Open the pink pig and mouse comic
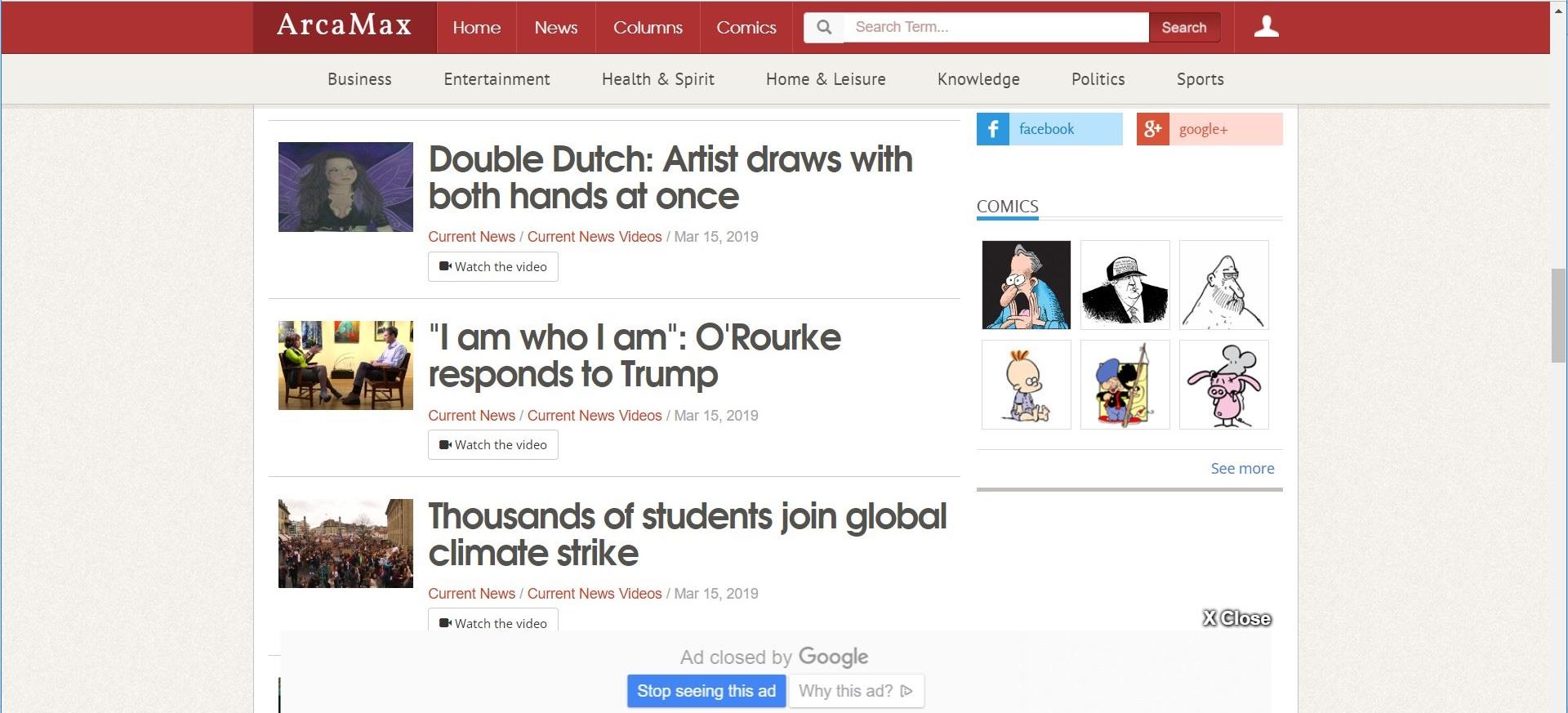This screenshot has width=1568, height=713. [1224, 385]
